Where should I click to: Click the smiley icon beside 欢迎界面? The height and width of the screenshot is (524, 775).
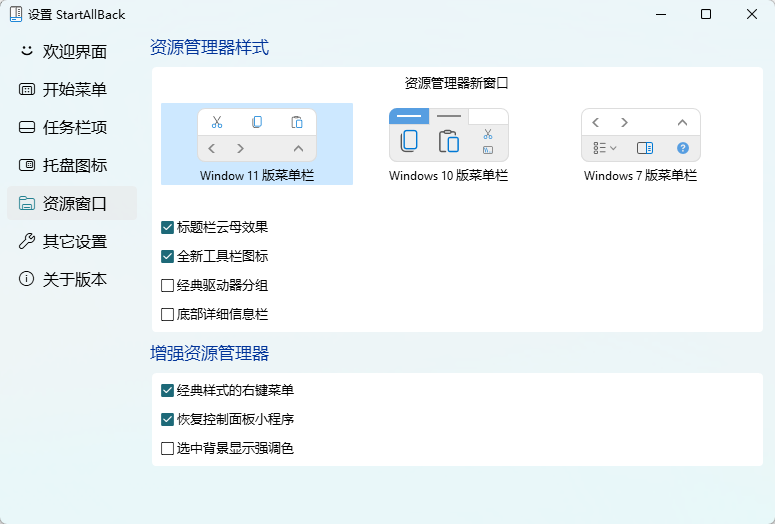tap(26, 51)
